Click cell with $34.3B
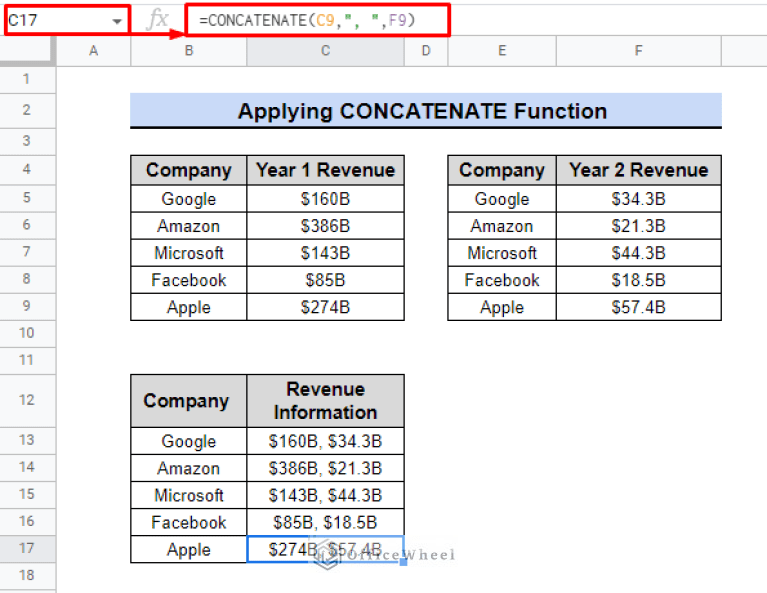 [x=638, y=199]
